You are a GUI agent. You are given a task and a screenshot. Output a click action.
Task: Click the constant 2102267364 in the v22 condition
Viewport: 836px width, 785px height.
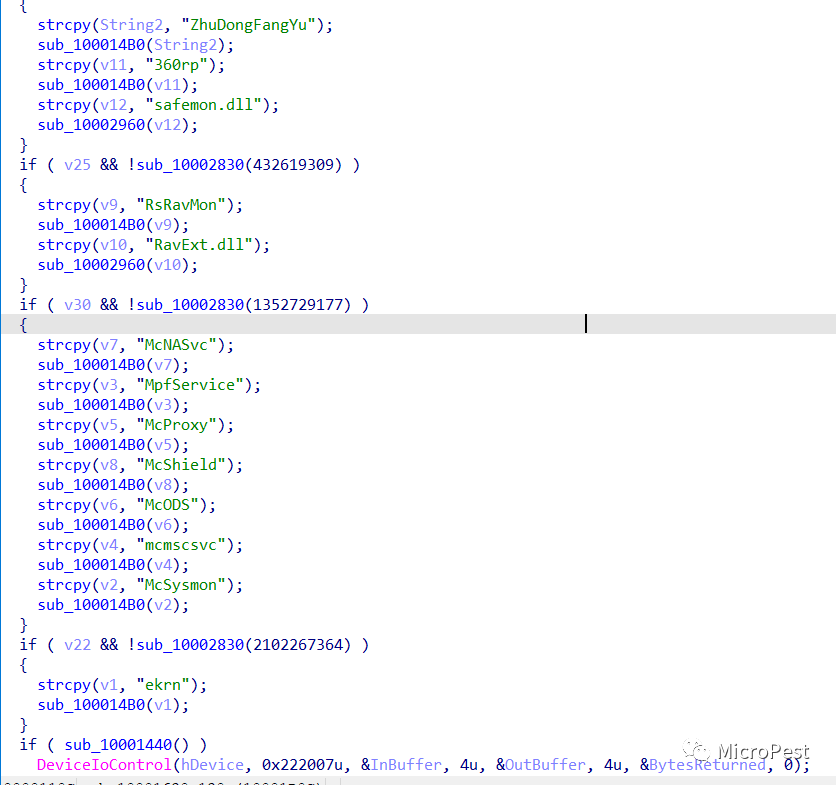tap(298, 645)
